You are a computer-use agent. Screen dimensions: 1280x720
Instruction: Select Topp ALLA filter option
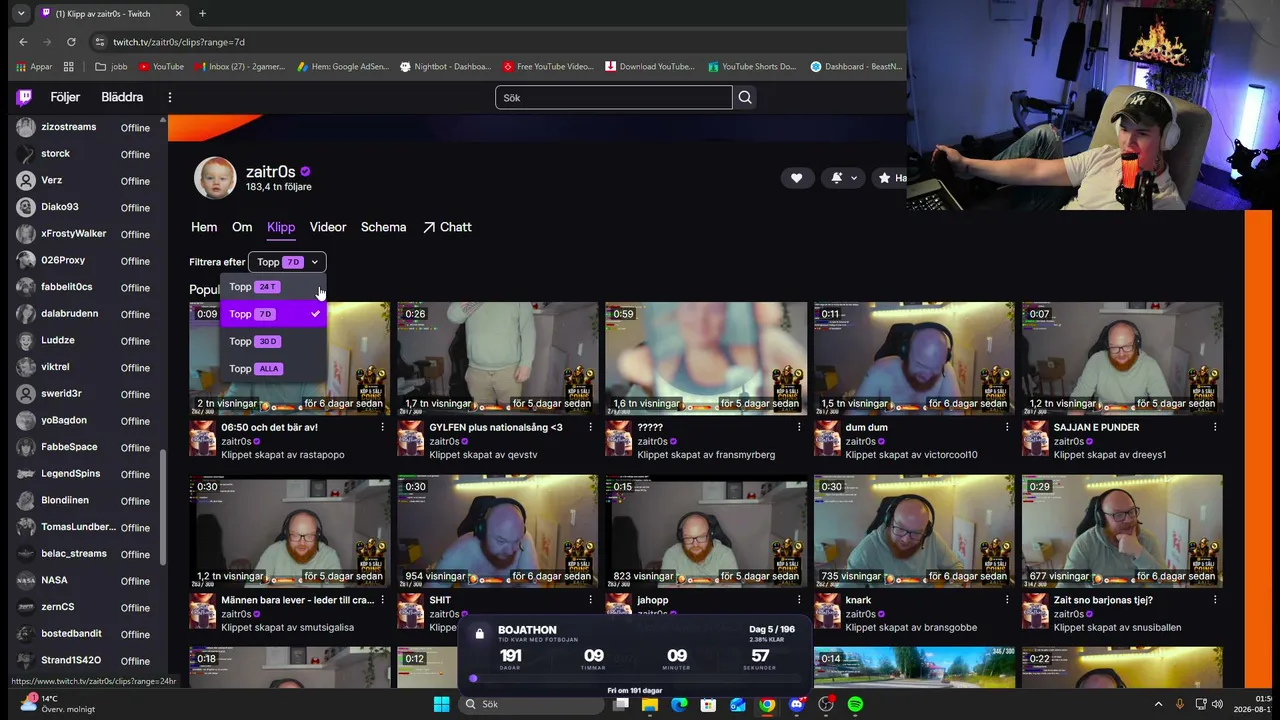(x=273, y=368)
